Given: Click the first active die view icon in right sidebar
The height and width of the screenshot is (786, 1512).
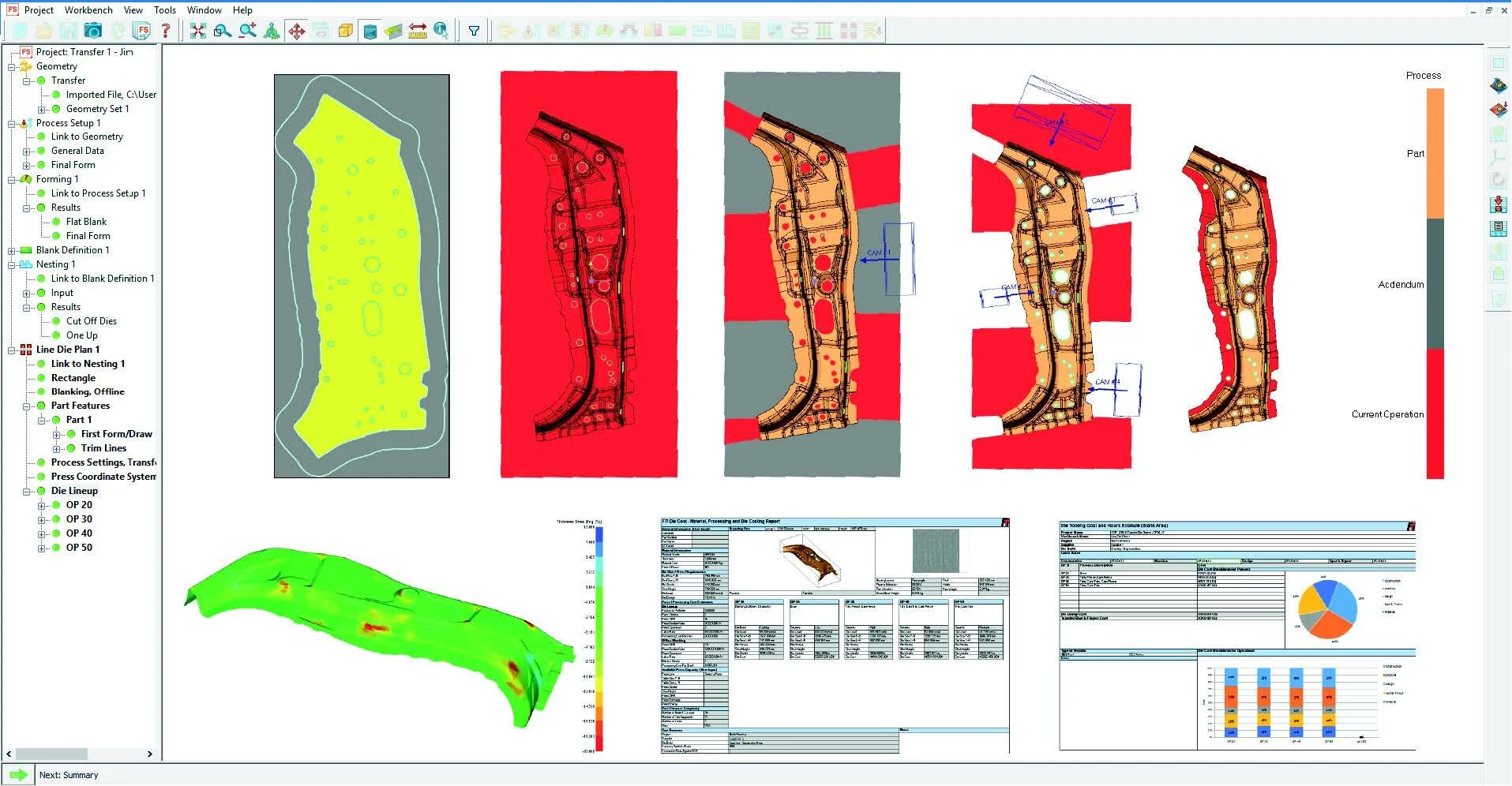Looking at the screenshot, I should (x=1498, y=86).
